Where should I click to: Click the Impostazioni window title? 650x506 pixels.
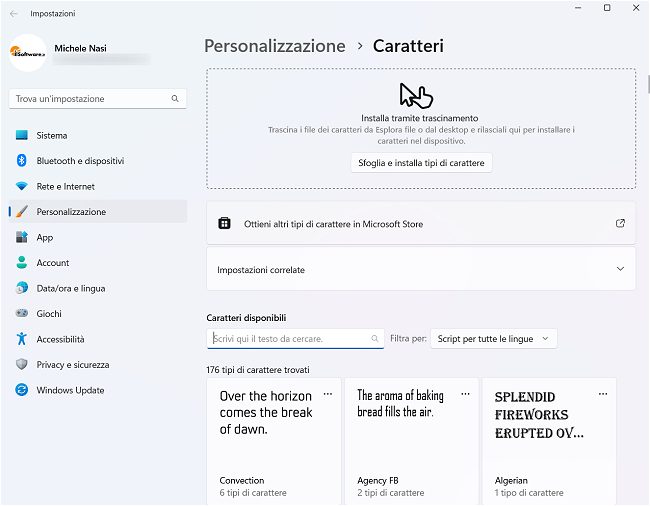point(53,14)
